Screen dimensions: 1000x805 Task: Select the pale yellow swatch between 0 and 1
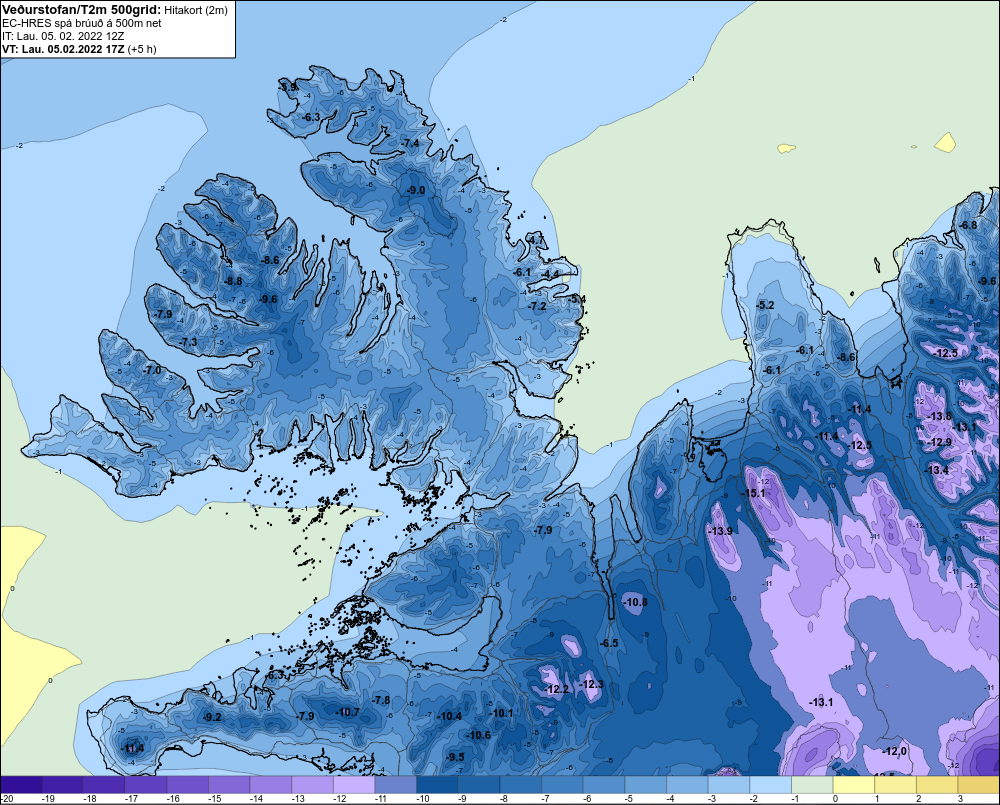(853, 785)
